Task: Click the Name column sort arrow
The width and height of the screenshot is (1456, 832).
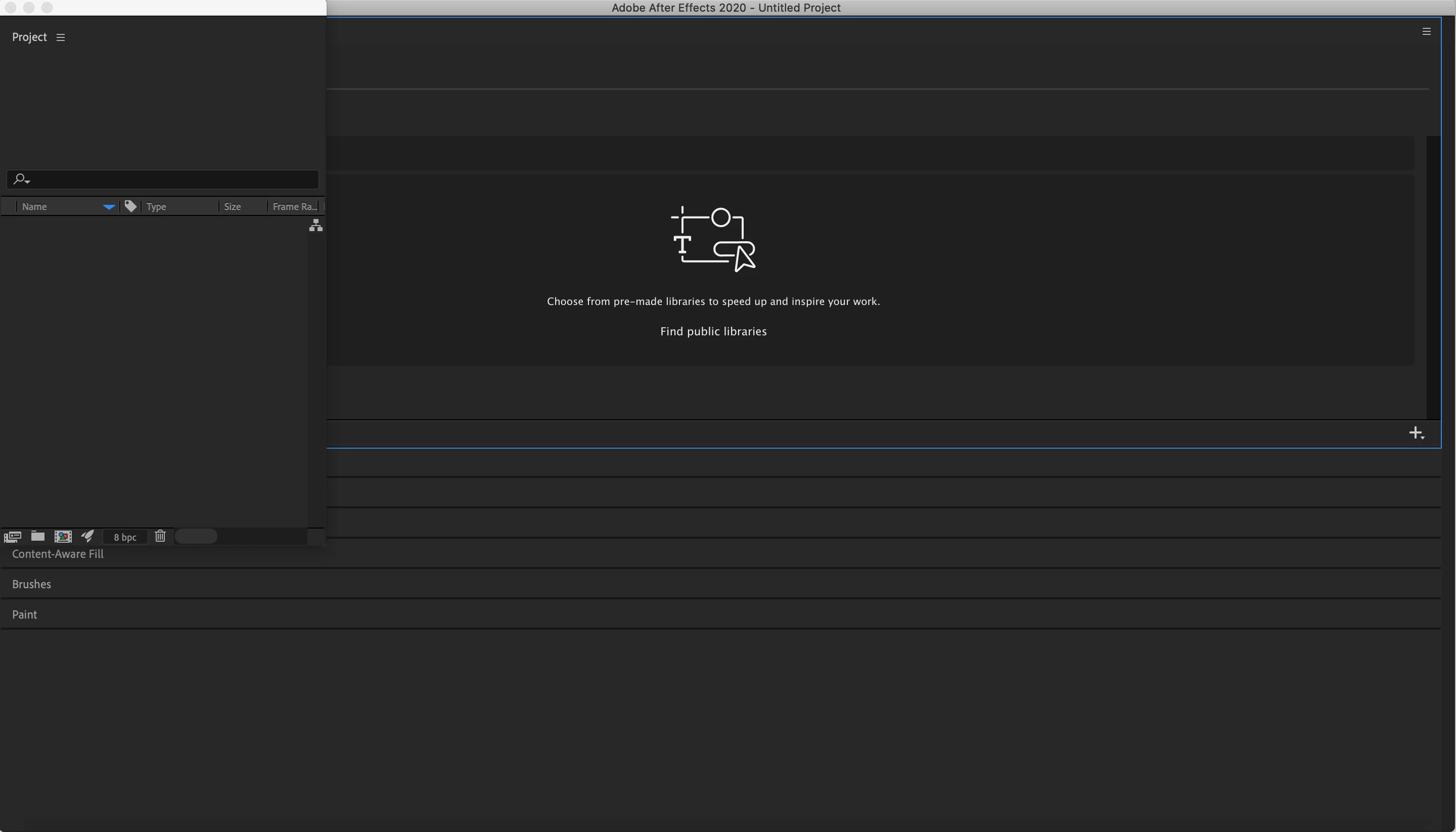Action: (109, 207)
